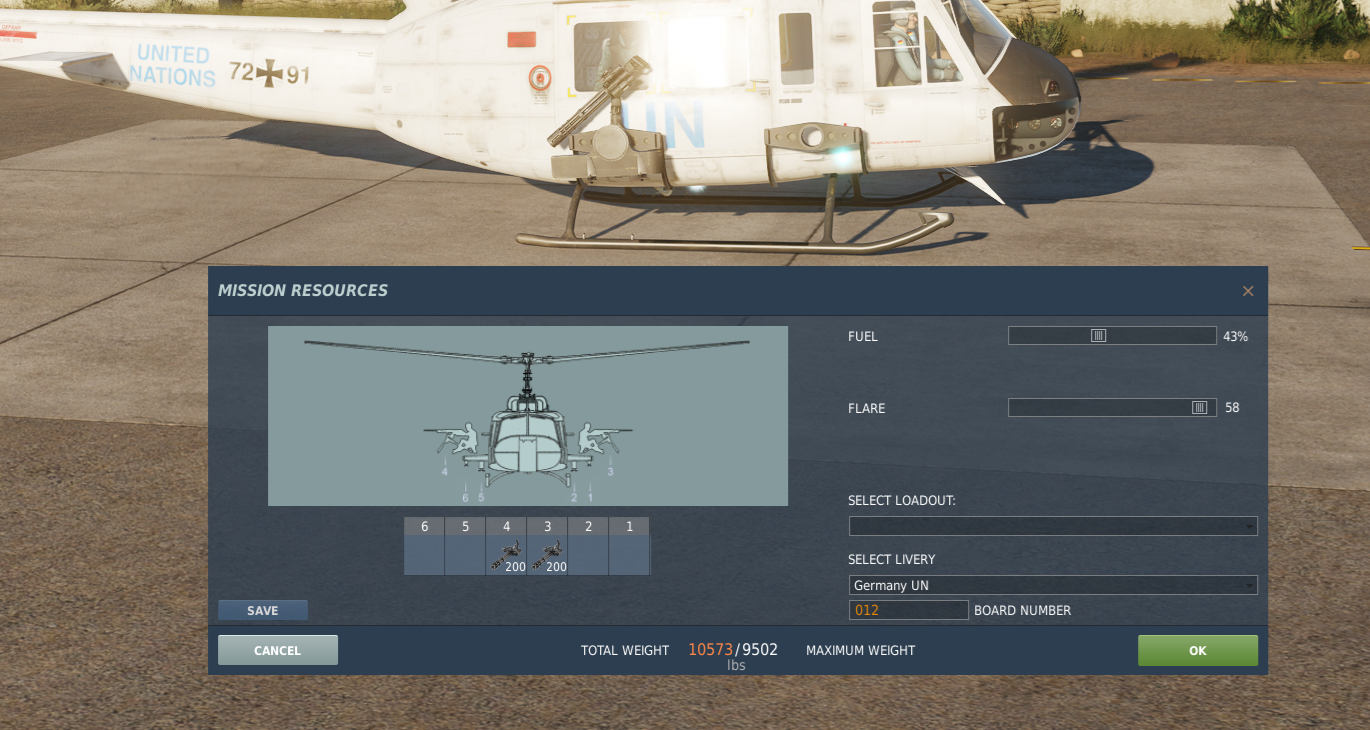Click the pylon 4 column header
This screenshot has height=730, width=1370.
pos(507,526)
